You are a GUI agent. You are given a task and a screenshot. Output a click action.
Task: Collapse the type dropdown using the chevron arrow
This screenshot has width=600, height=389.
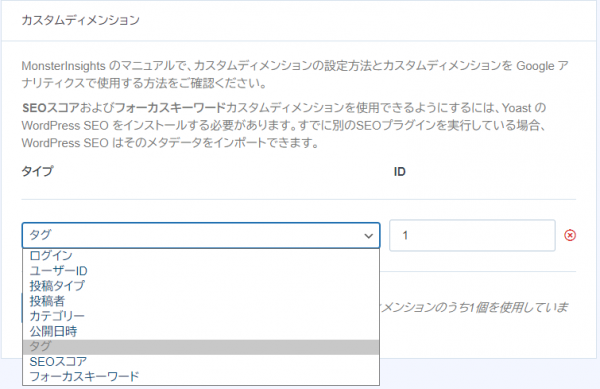[x=368, y=236]
